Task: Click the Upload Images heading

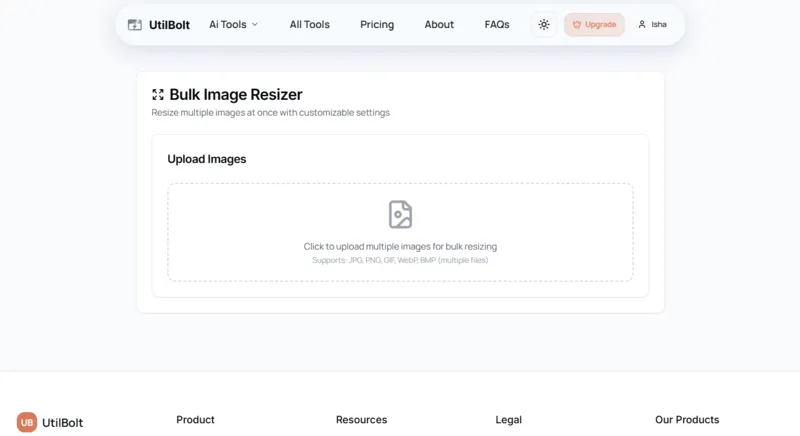Action: pos(207,159)
